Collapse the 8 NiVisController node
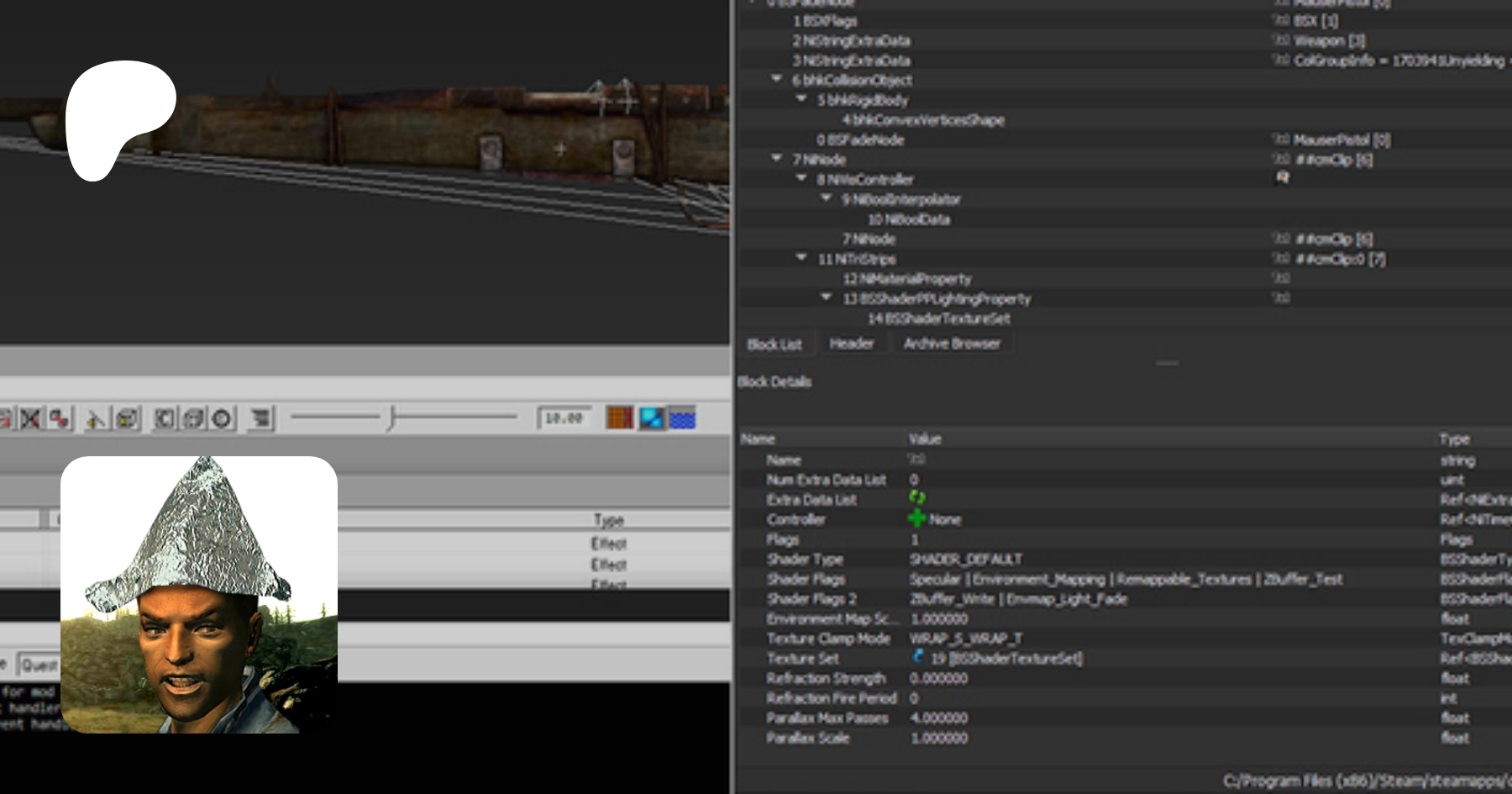The height and width of the screenshot is (794, 1512). point(802,178)
